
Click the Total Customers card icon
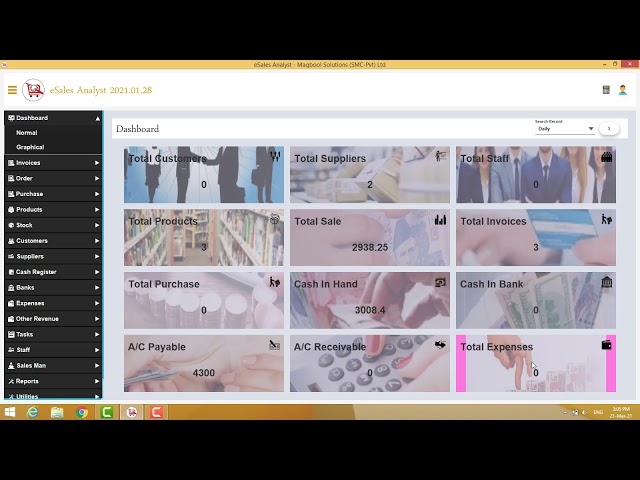(275, 156)
